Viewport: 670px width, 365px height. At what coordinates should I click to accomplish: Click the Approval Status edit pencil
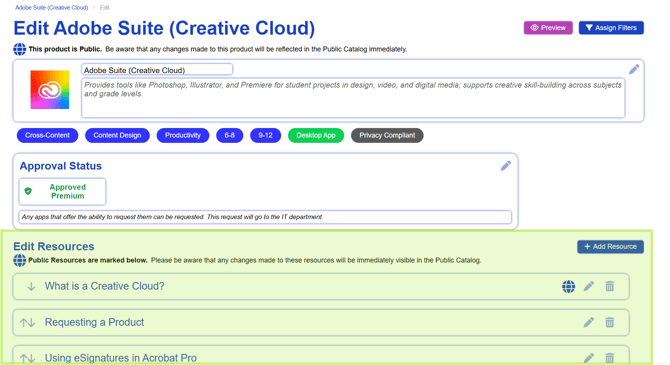[505, 166]
